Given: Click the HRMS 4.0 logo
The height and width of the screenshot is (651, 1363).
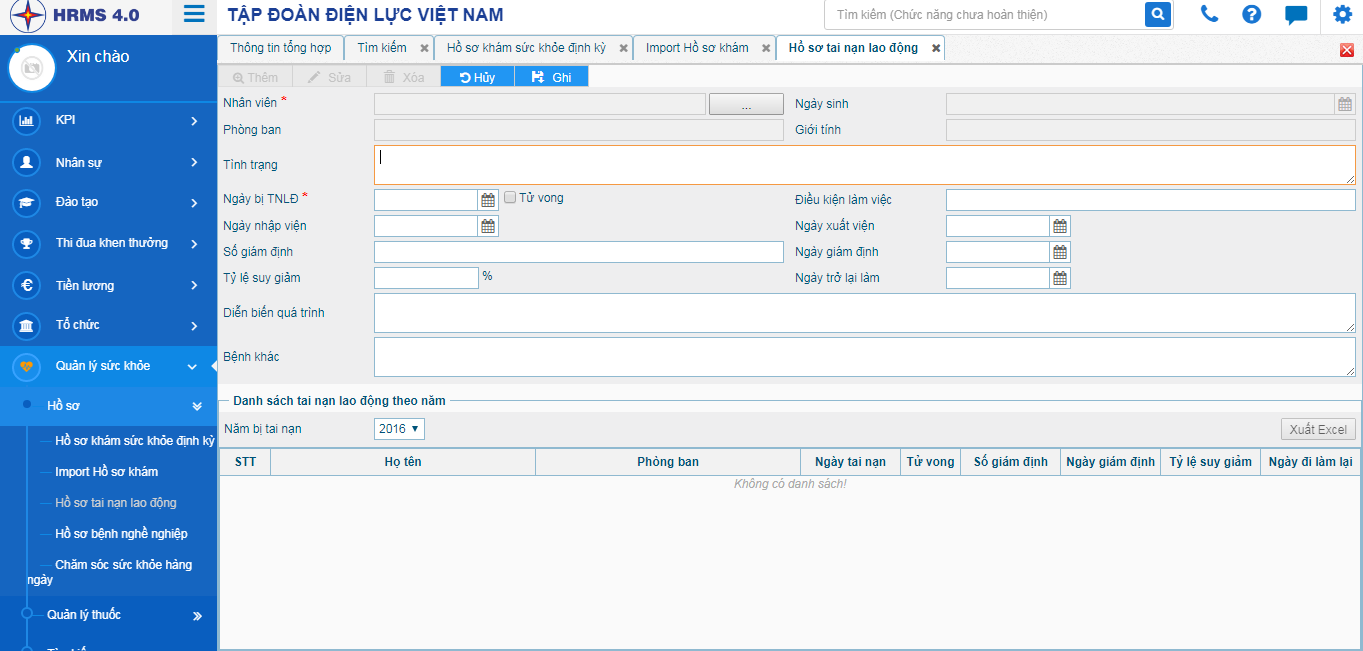Looking at the screenshot, I should click(x=74, y=15).
